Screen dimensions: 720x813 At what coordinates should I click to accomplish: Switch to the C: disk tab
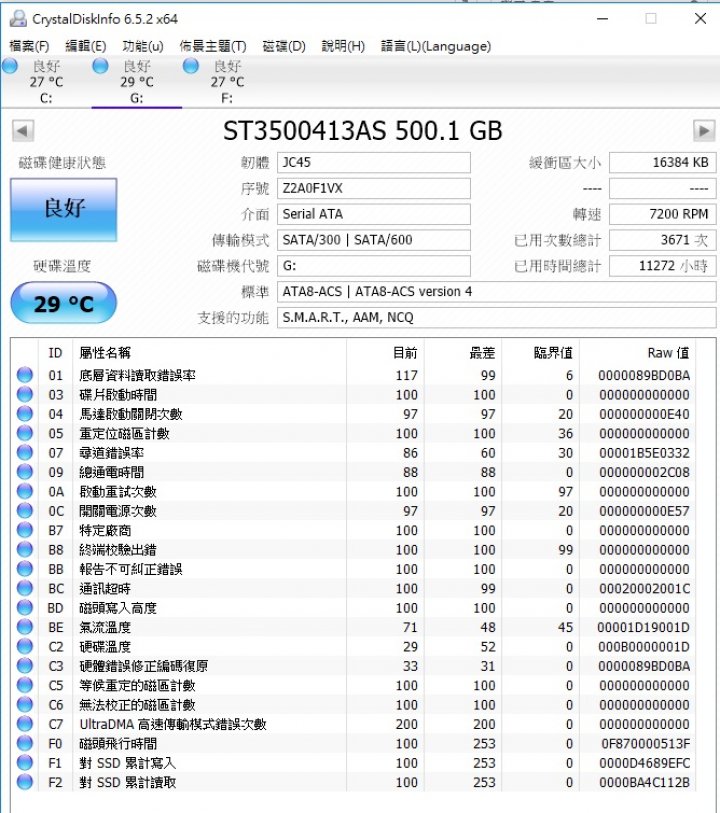(x=46, y=82)
